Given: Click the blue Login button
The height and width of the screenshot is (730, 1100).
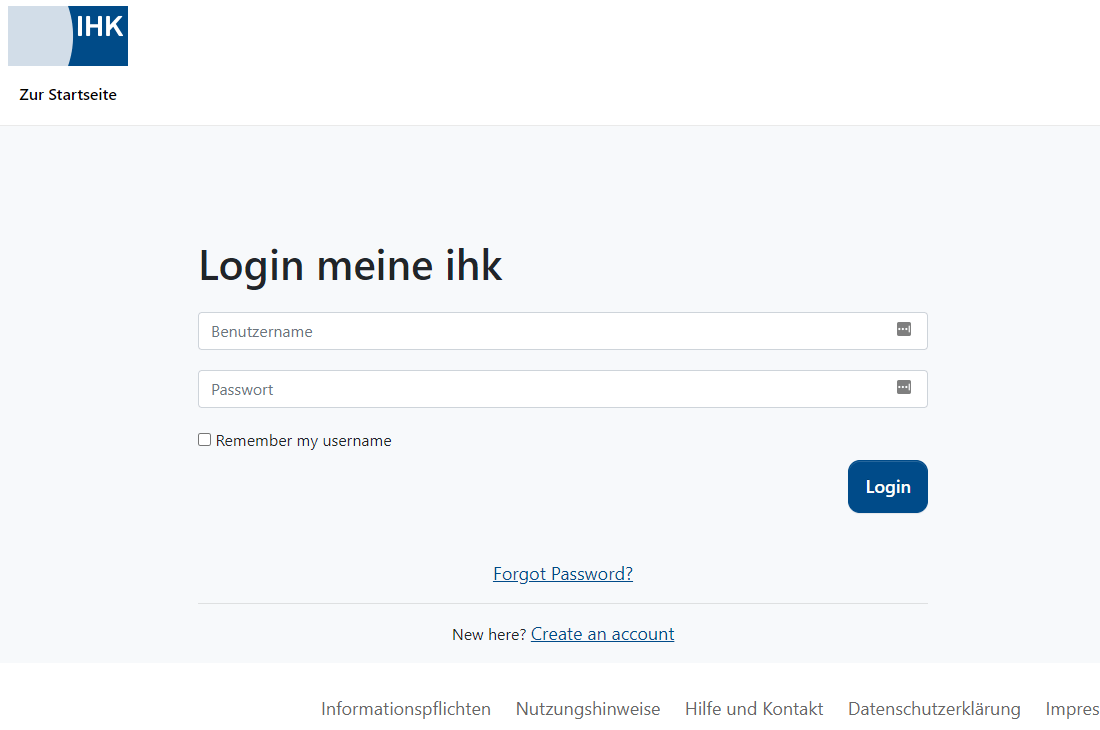Looking at the screenshot, I should 887,487.
